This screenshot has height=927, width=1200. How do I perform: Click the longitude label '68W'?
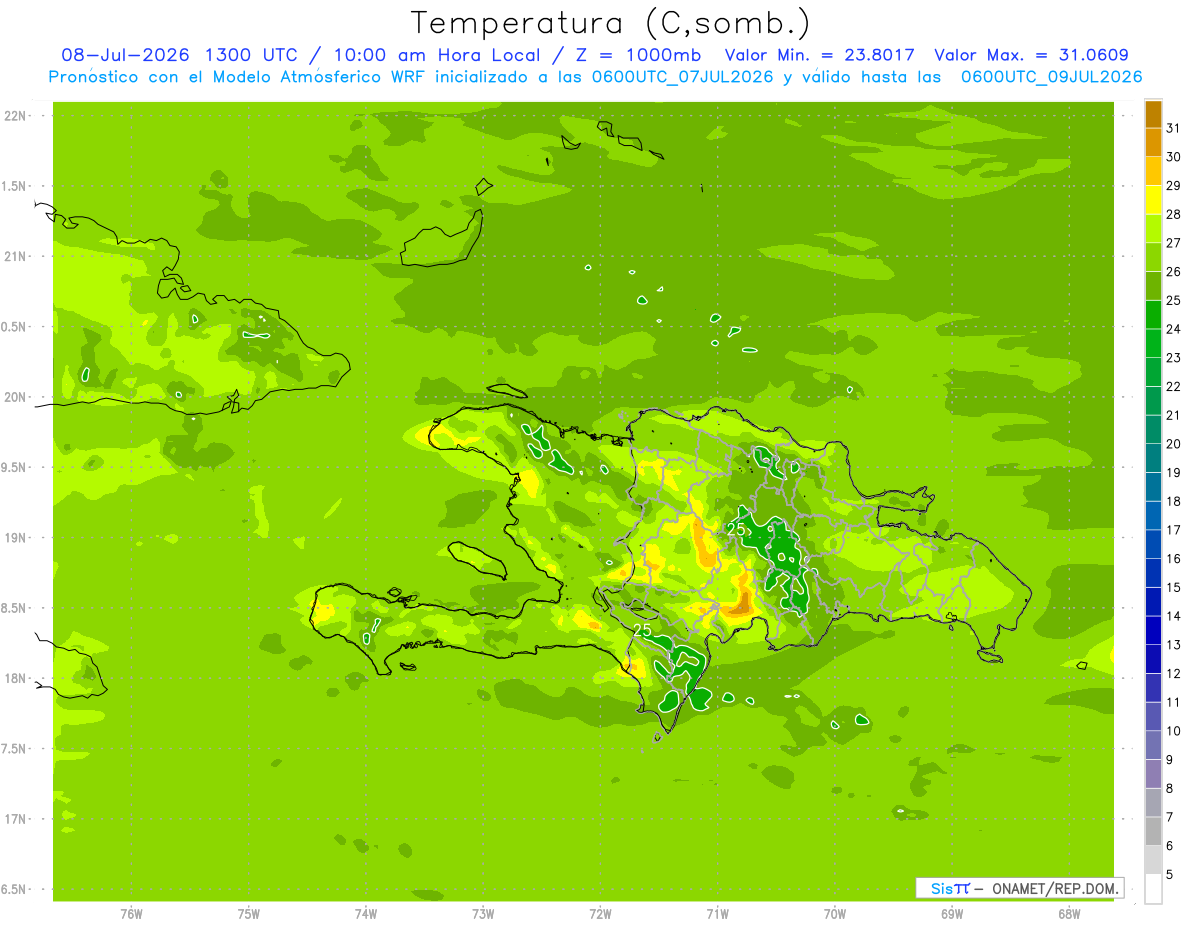[1069, 915]
